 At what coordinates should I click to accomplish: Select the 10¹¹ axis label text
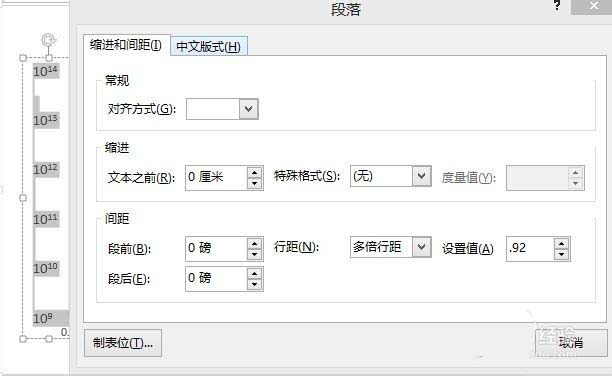45,219
